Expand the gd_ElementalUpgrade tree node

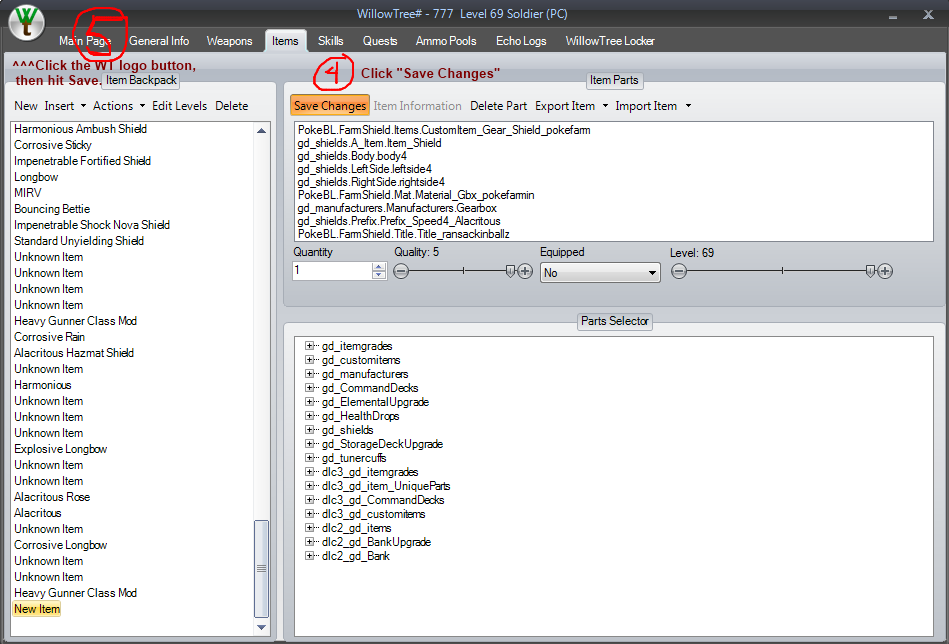coord(309,401)
